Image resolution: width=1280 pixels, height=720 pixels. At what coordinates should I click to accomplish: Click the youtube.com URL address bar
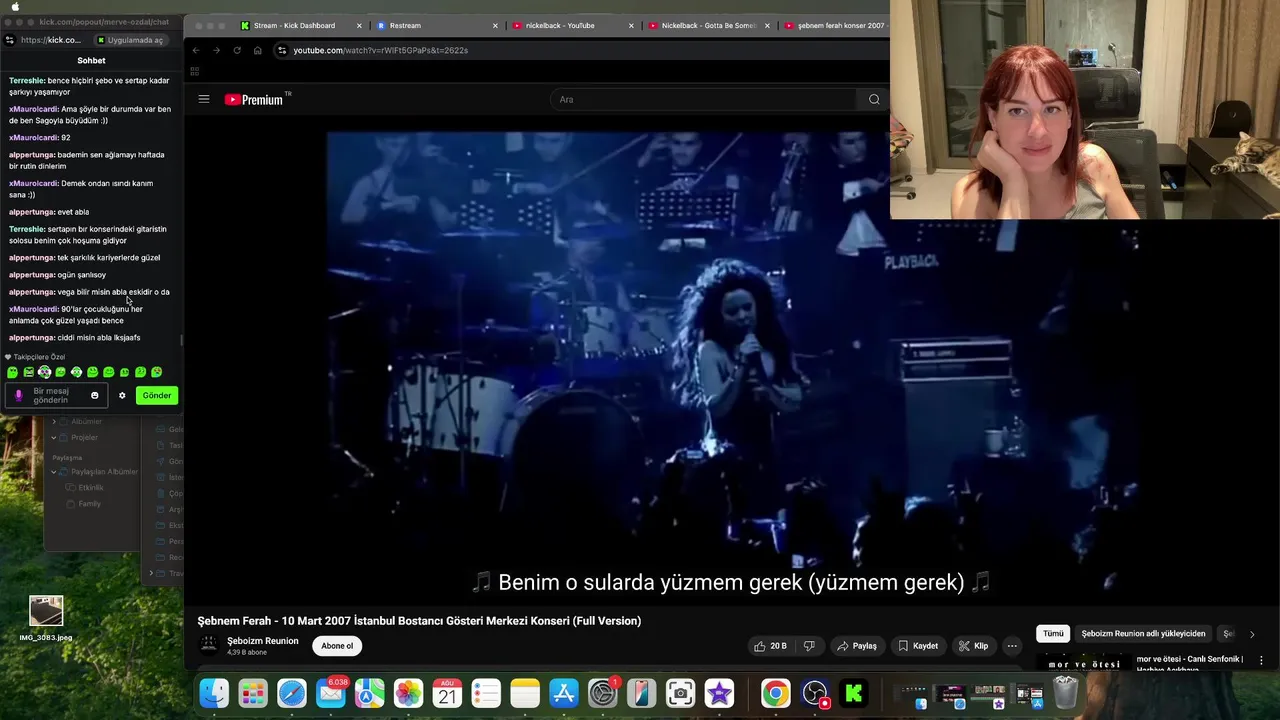580,50
